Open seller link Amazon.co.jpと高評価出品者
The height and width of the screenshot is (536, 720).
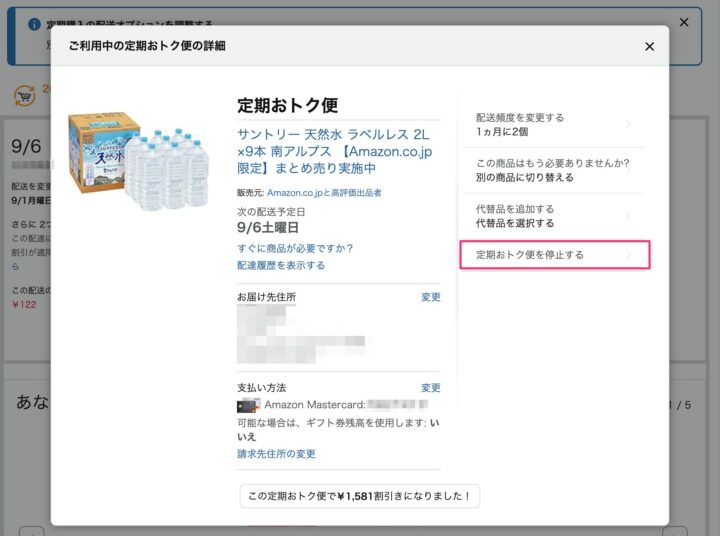point(324,192)
